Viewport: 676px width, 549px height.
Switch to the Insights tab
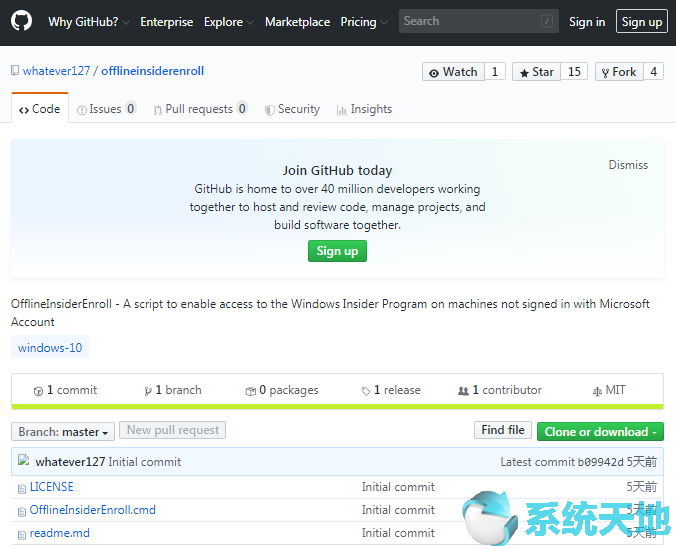click(x=364, y=109)
